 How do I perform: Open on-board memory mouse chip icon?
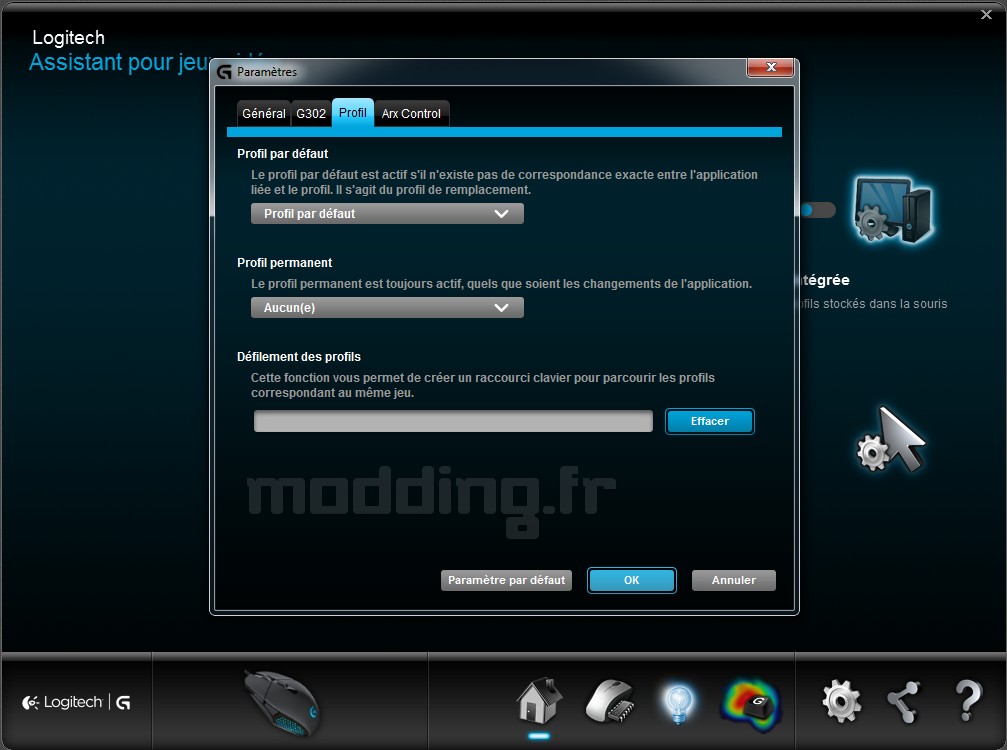pyautogui.click(x=609, y=701)
